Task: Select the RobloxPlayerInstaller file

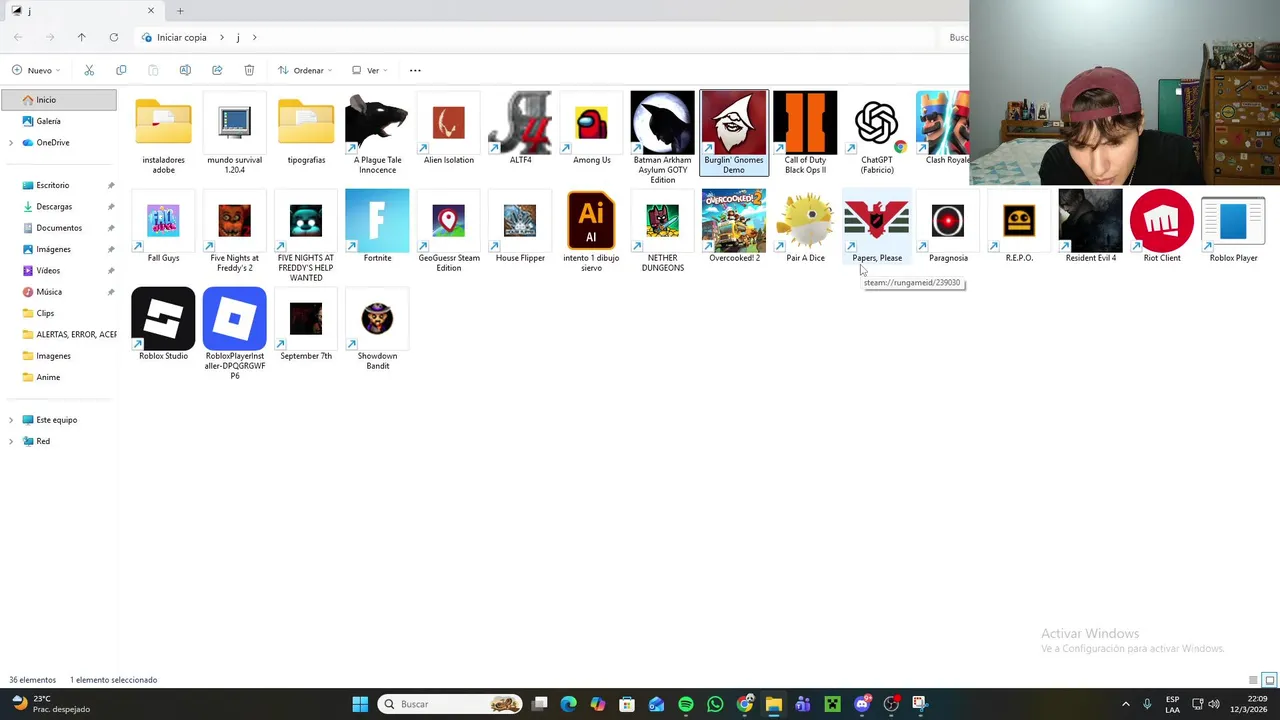Action: [234, 334]
